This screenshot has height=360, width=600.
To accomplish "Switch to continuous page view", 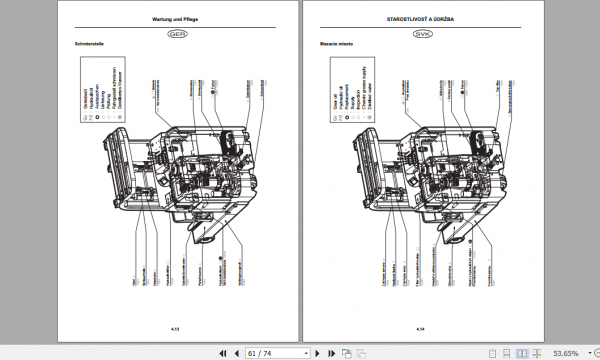I will pyautogui.click(x=507, y=353).
